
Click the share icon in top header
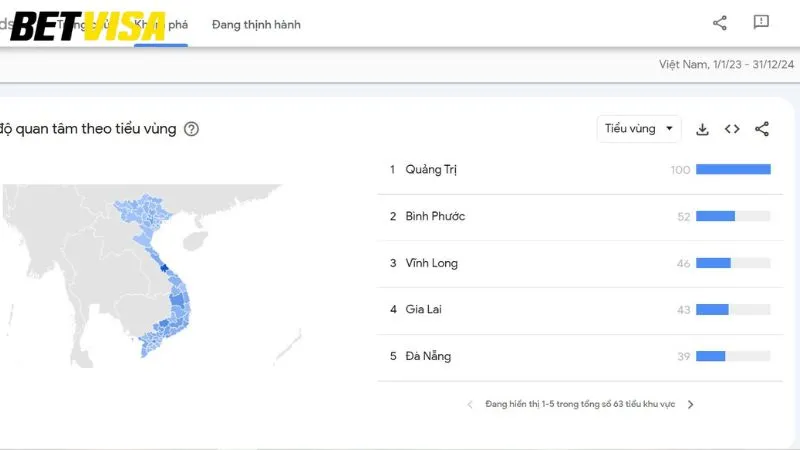[x=720, y=22]
